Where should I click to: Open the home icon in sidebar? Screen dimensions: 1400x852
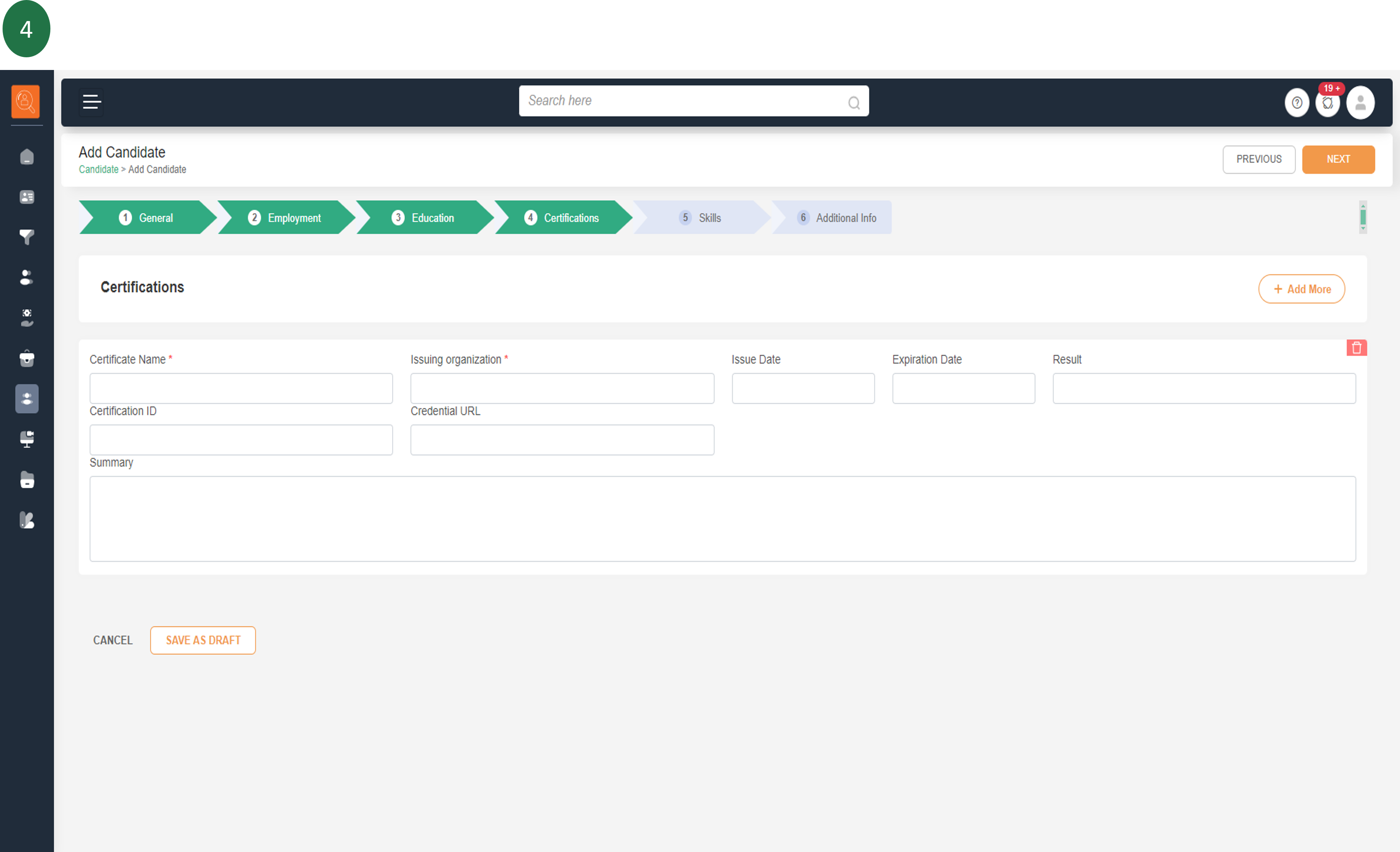pos(27,157)
